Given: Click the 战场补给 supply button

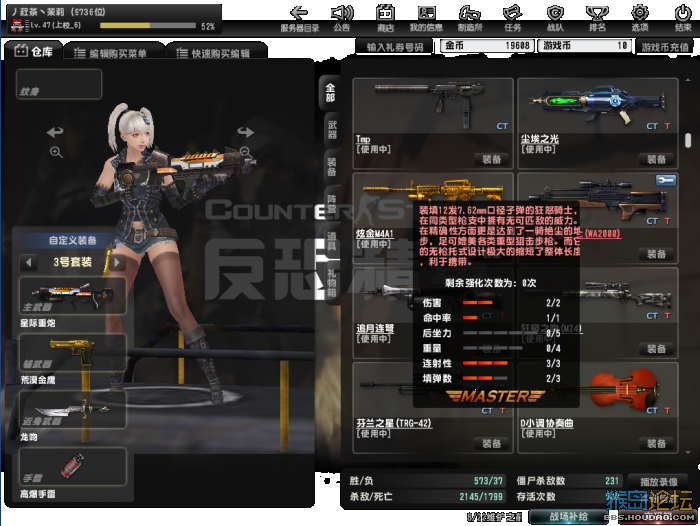Looking at the screenshot, I should click(x=568, y=517).
